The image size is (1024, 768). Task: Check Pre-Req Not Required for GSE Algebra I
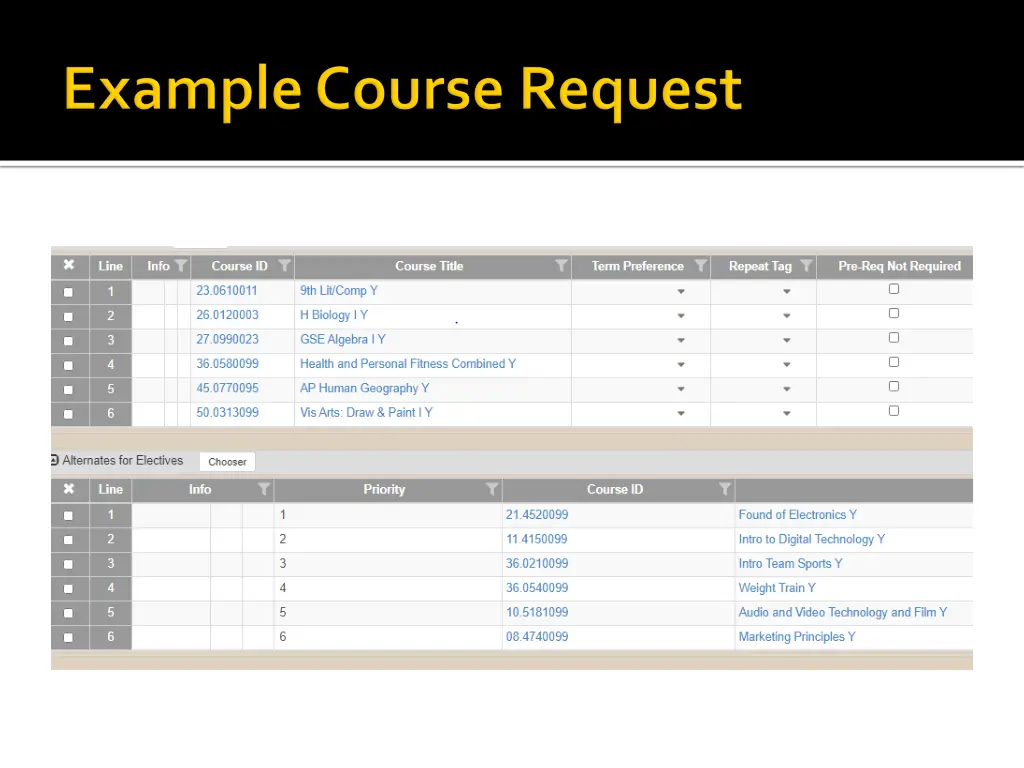pos(894,338)
